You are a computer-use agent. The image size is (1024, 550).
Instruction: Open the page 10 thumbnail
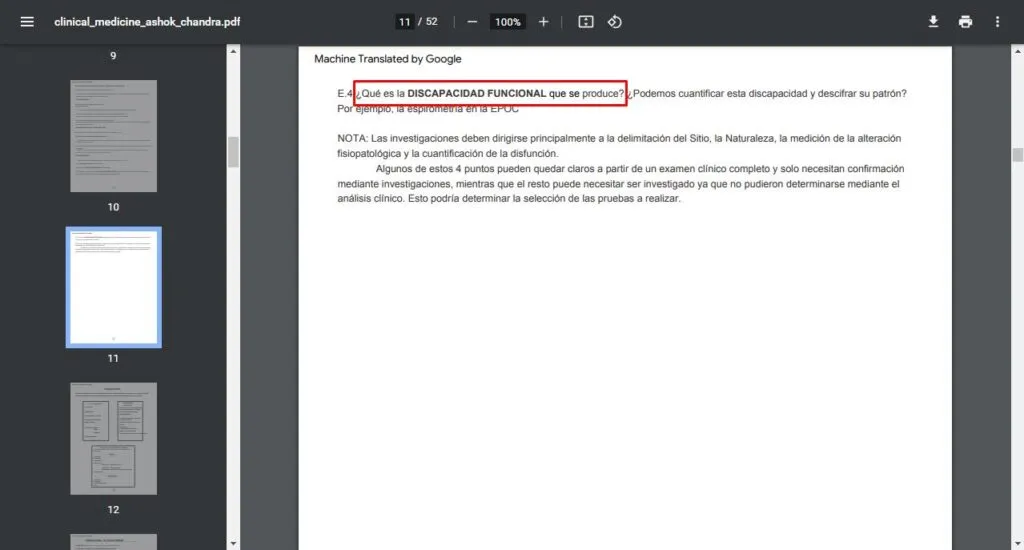click(113, 136)
